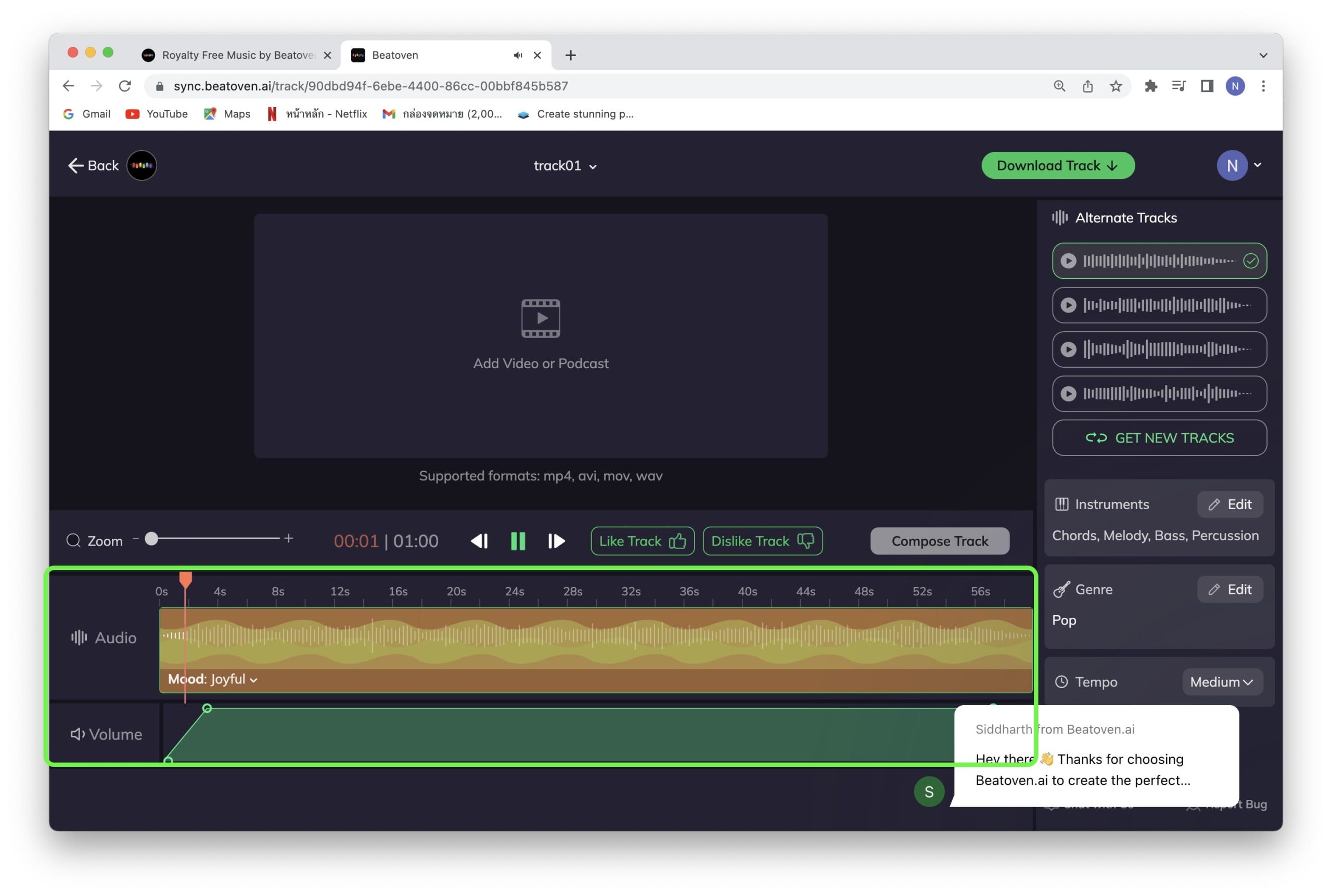Play the second alternate track preview
The image size is (1332, 896).
pos(1068,305)
